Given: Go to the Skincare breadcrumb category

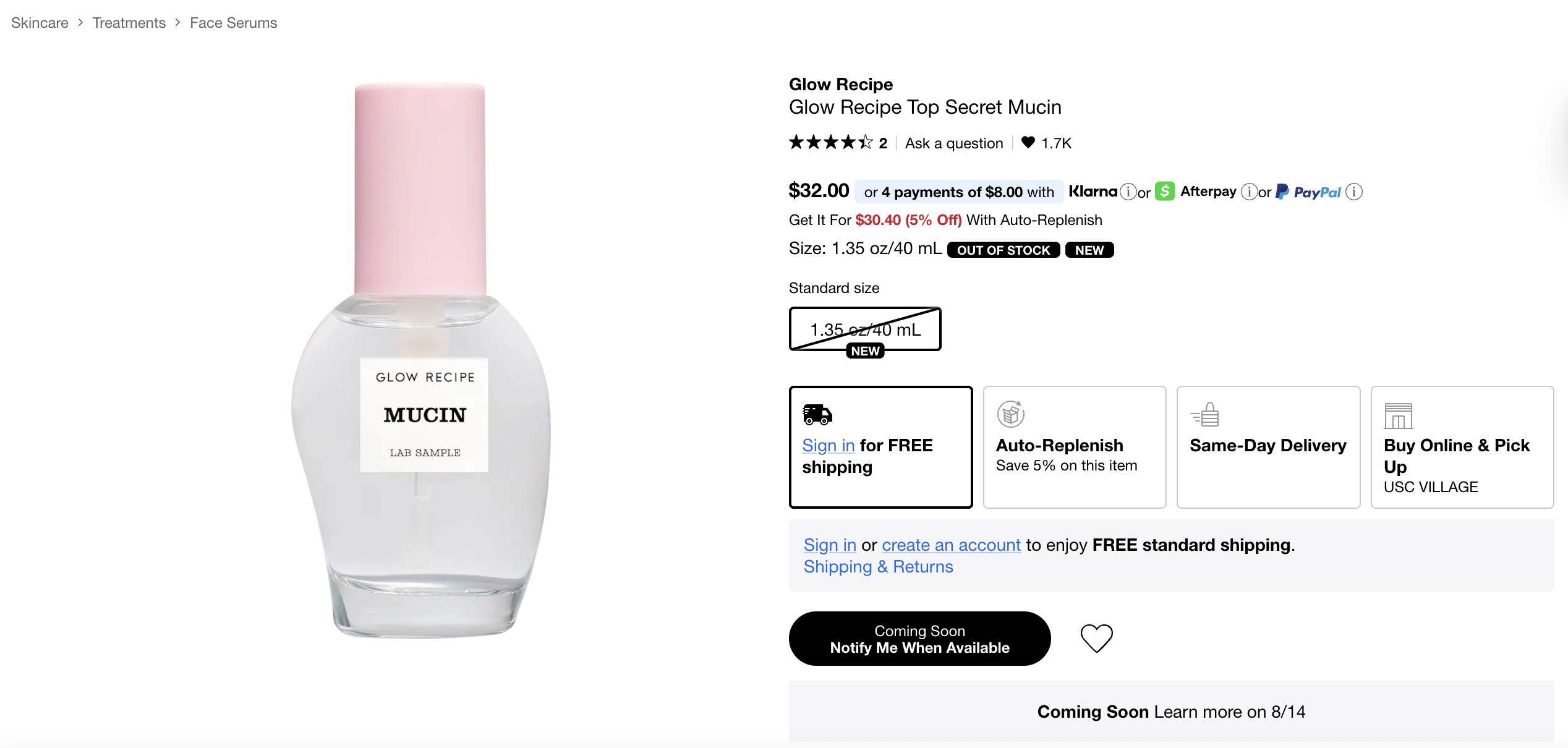Looking at the screenshot, I should click(x=40, y=23).
